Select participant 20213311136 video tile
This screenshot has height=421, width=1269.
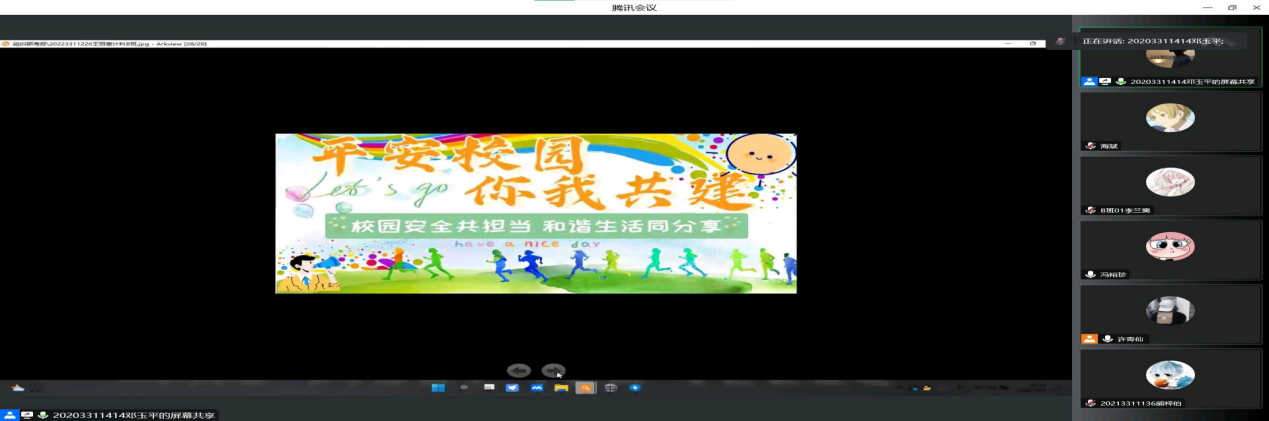point(1169,377)
